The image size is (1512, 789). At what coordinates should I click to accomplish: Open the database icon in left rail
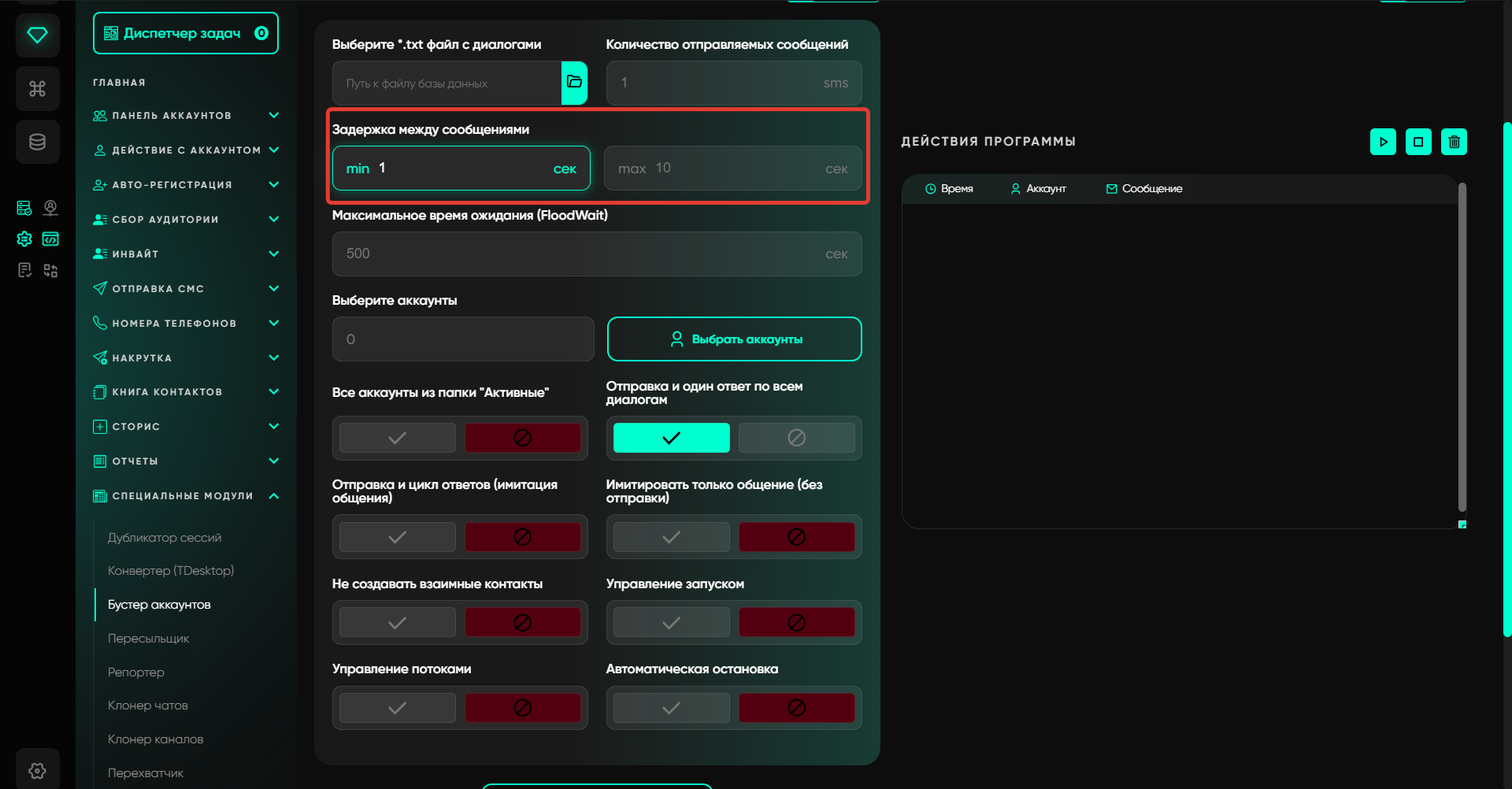tap(37, 142)
